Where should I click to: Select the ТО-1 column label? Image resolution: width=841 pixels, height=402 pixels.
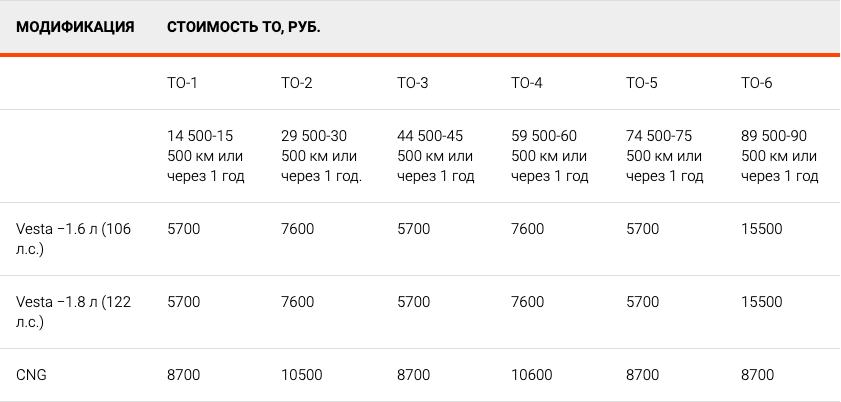(182, 83)
